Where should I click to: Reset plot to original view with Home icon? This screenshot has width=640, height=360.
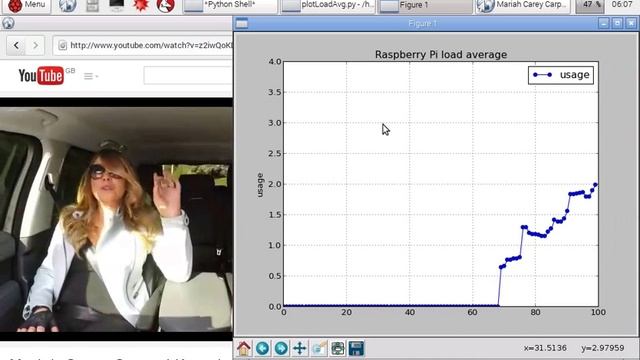[244, 348]
